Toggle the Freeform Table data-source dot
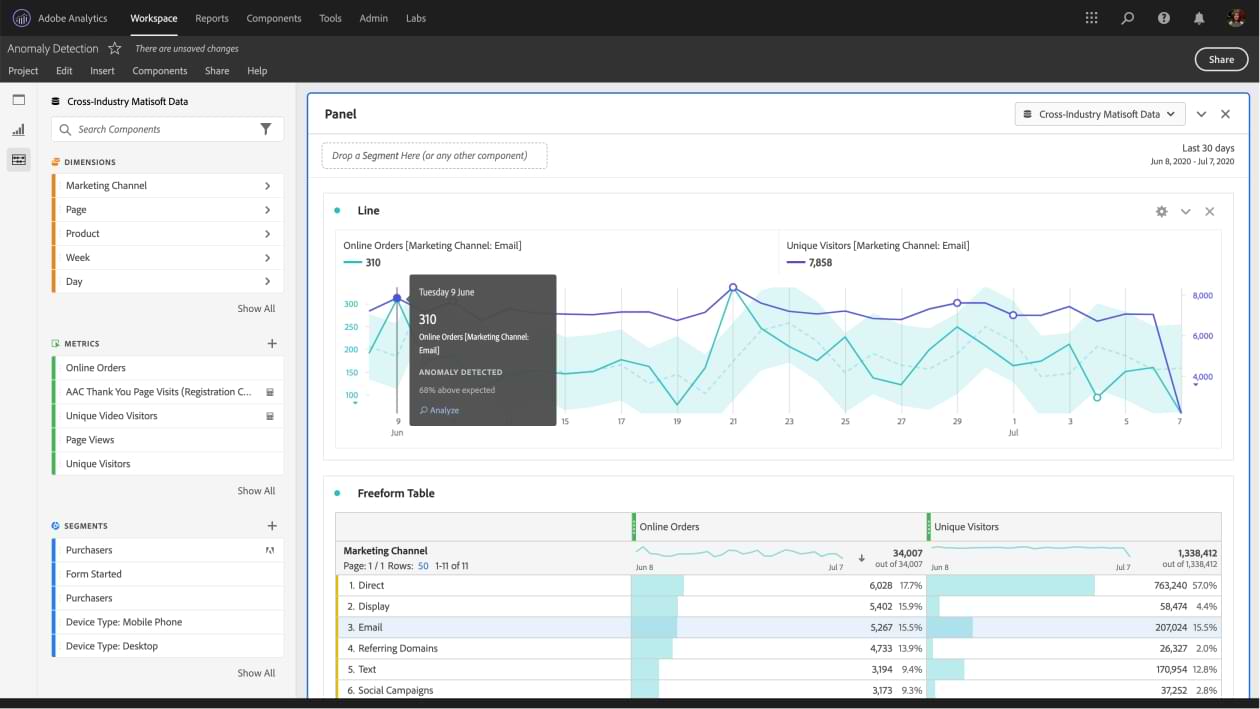1260x709 pixels. click(x=337, y=493)
